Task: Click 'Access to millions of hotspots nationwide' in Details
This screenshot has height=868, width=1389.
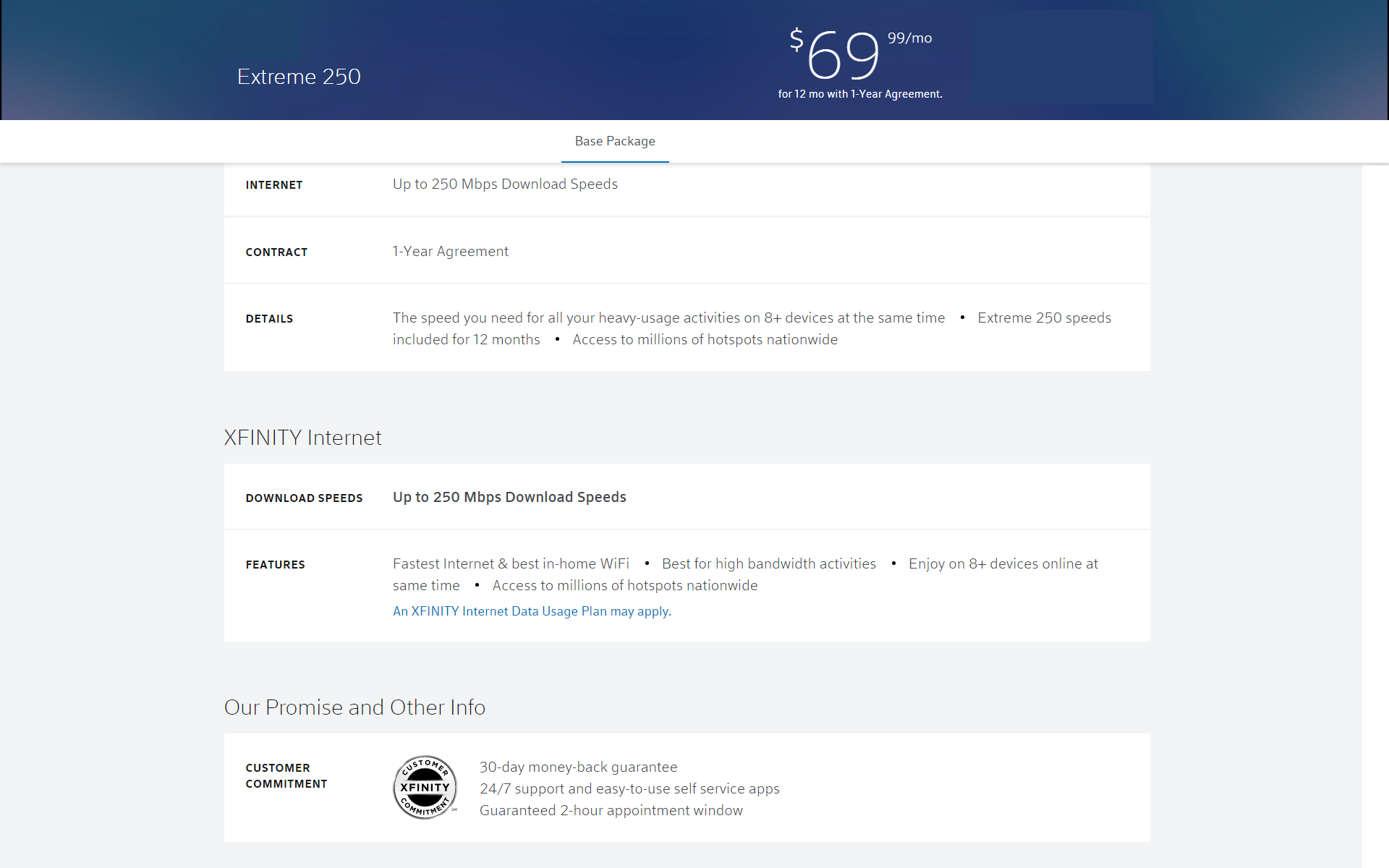Action: pyautogui.click(x=705, y=340)
